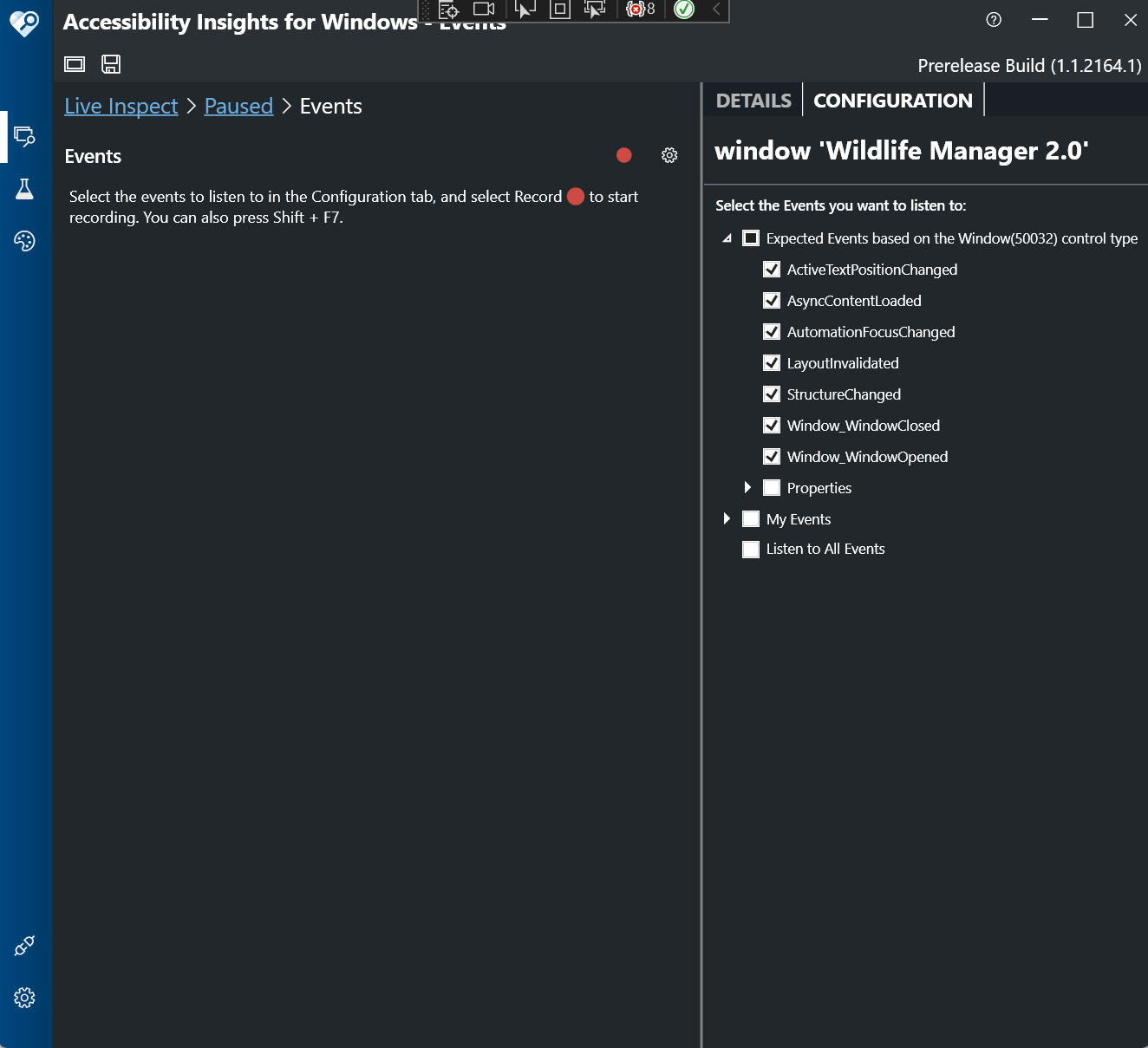Open the Color Contrast analyzer
The height and width of the screenshot is (1048, 1148).
coord(24,241)
